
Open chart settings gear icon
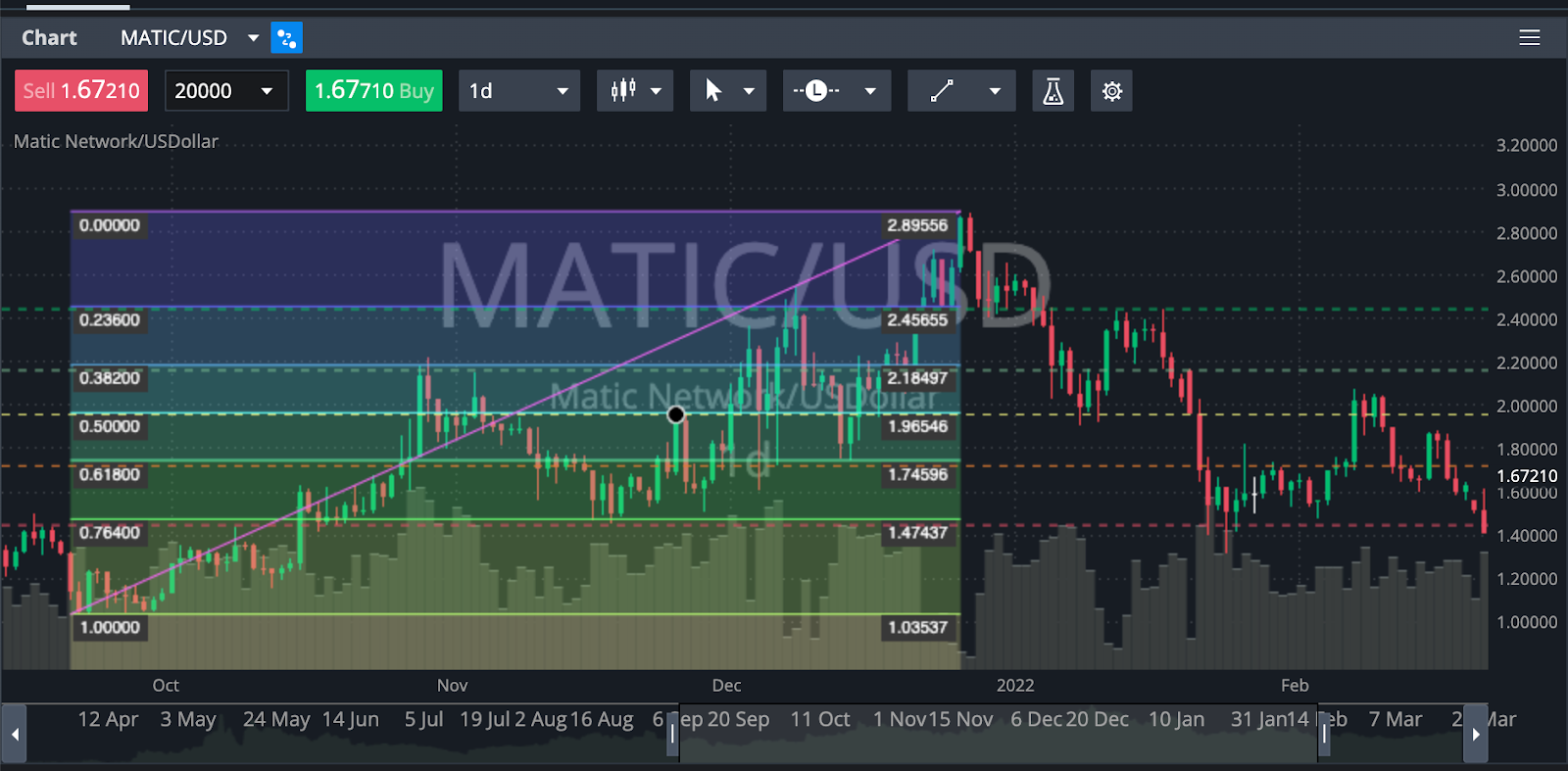tap(1112, 91)
